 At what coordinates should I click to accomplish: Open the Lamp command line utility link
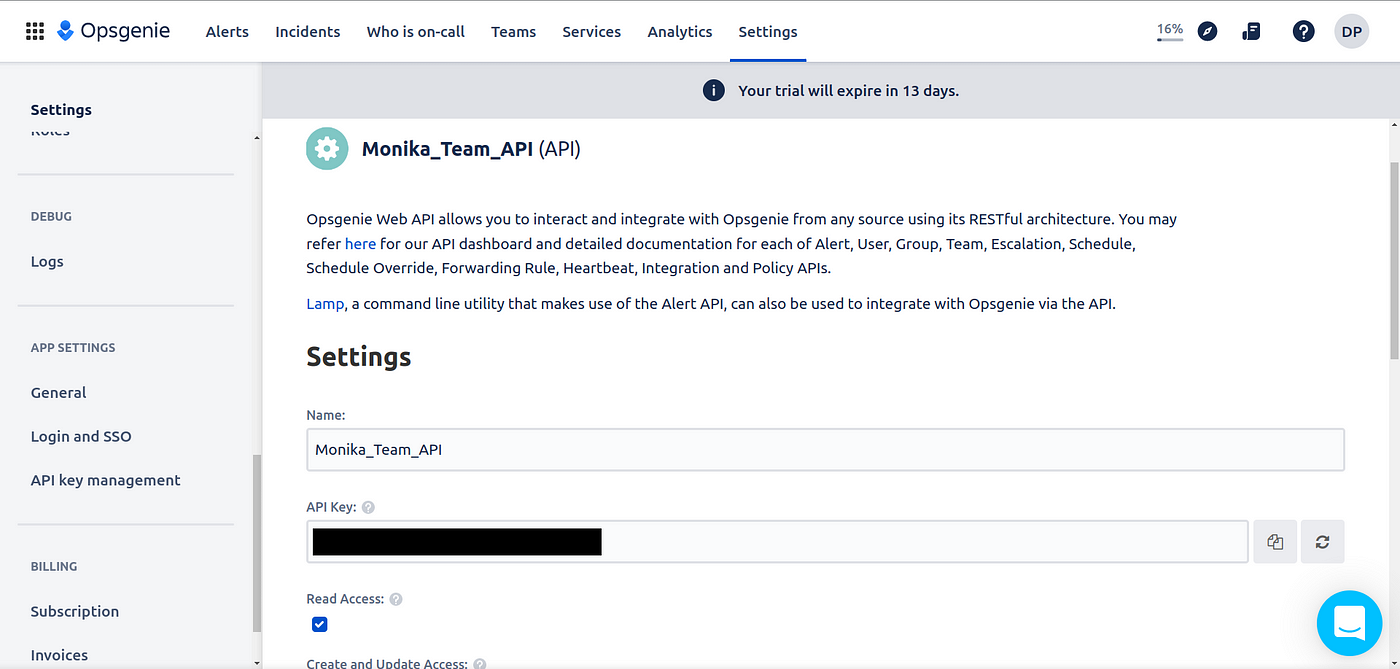[325, 303]
